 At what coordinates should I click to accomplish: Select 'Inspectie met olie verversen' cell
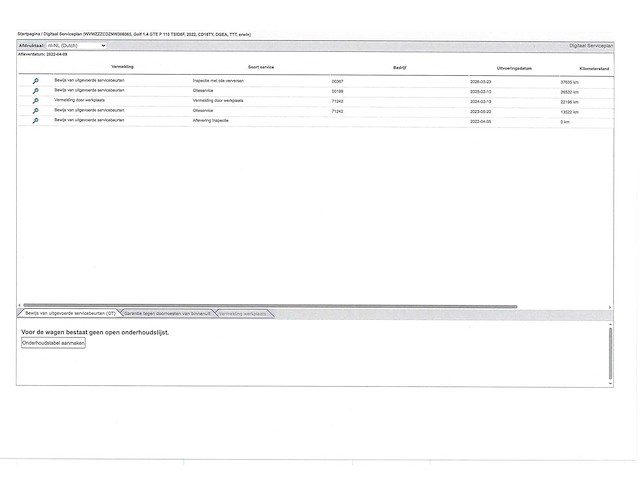tap(218, 81)
